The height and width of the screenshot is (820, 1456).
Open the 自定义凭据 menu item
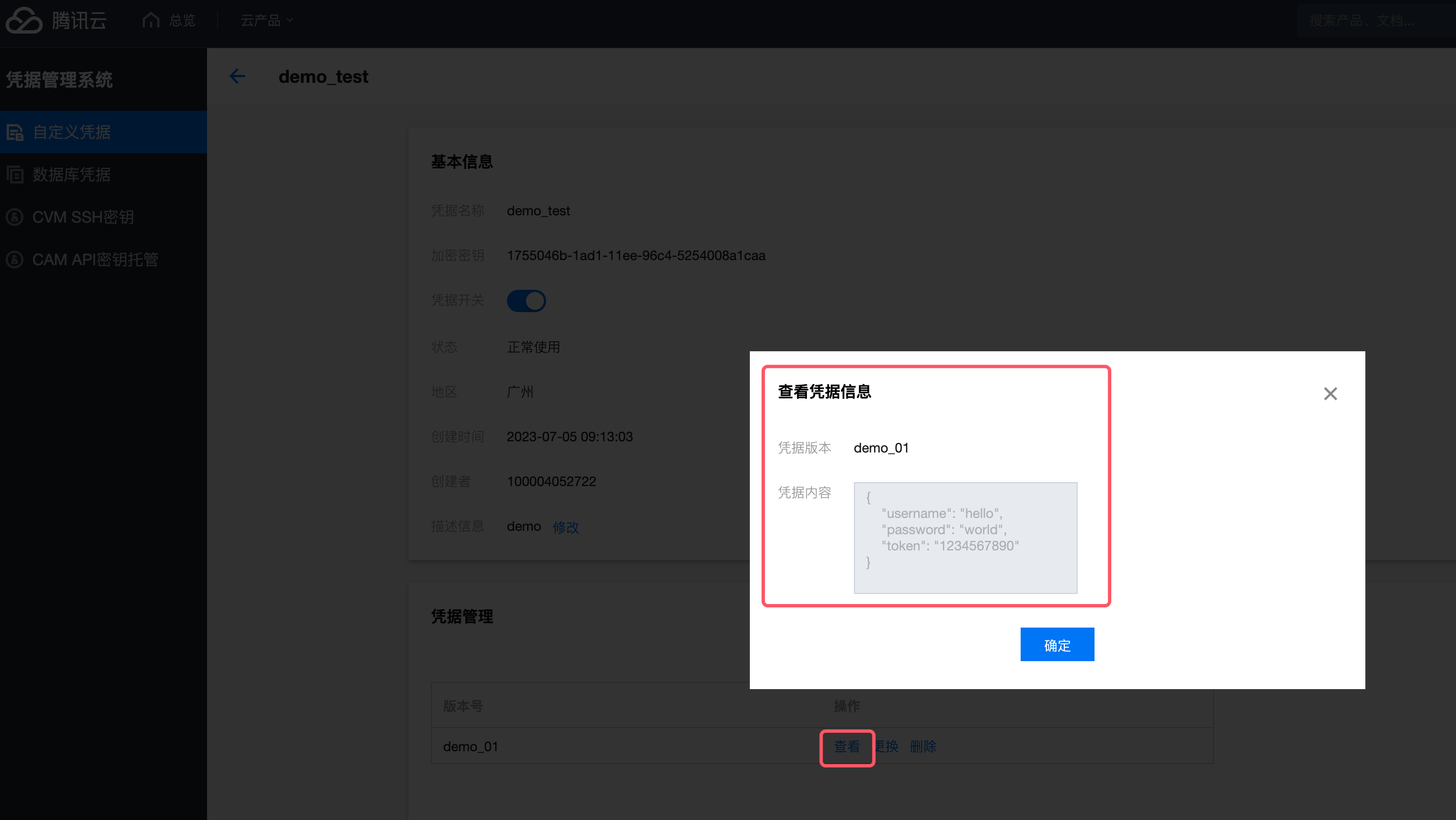pyautogui.click(x=72, y=132)
